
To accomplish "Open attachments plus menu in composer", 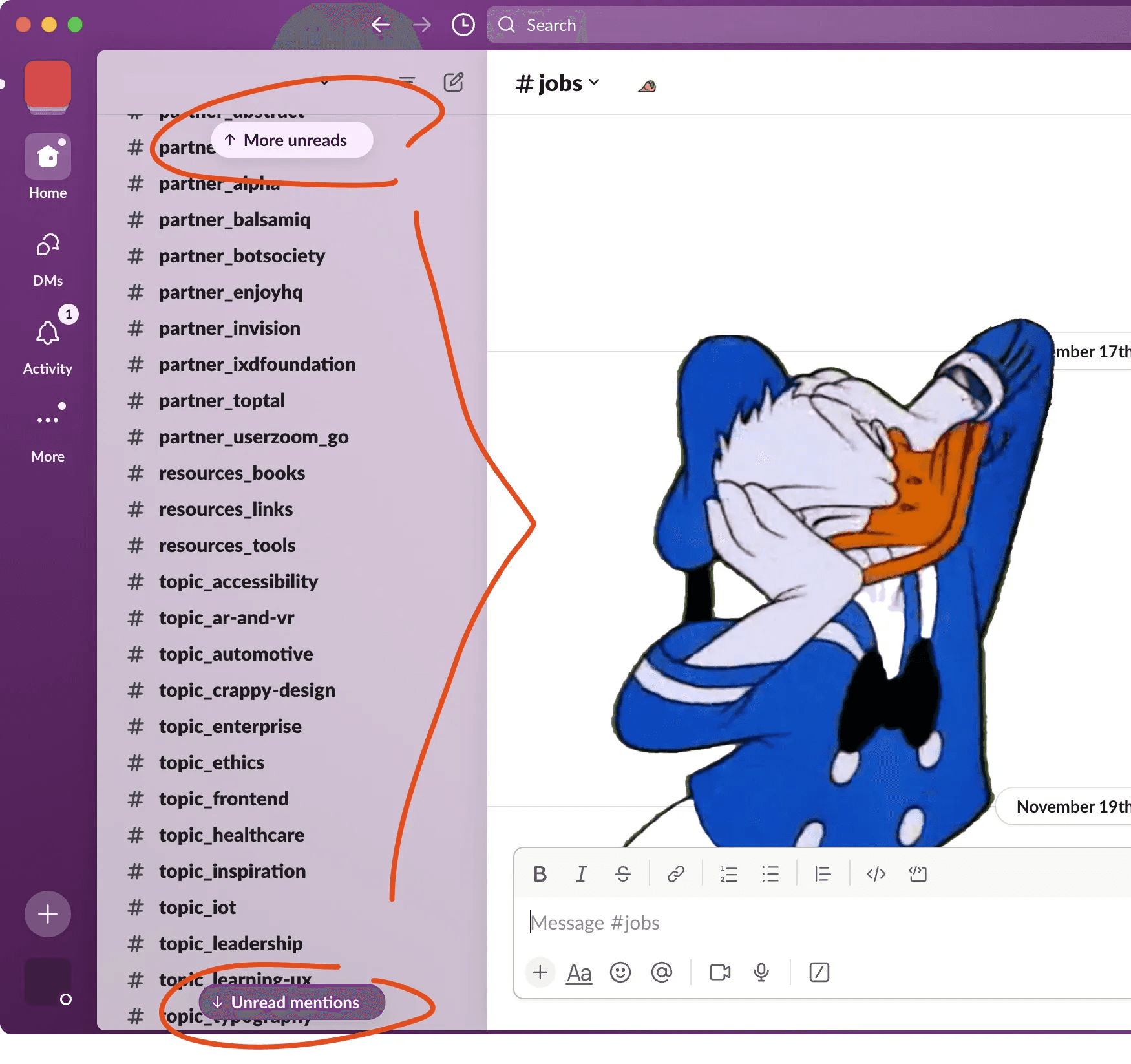I will coord(540,972).
